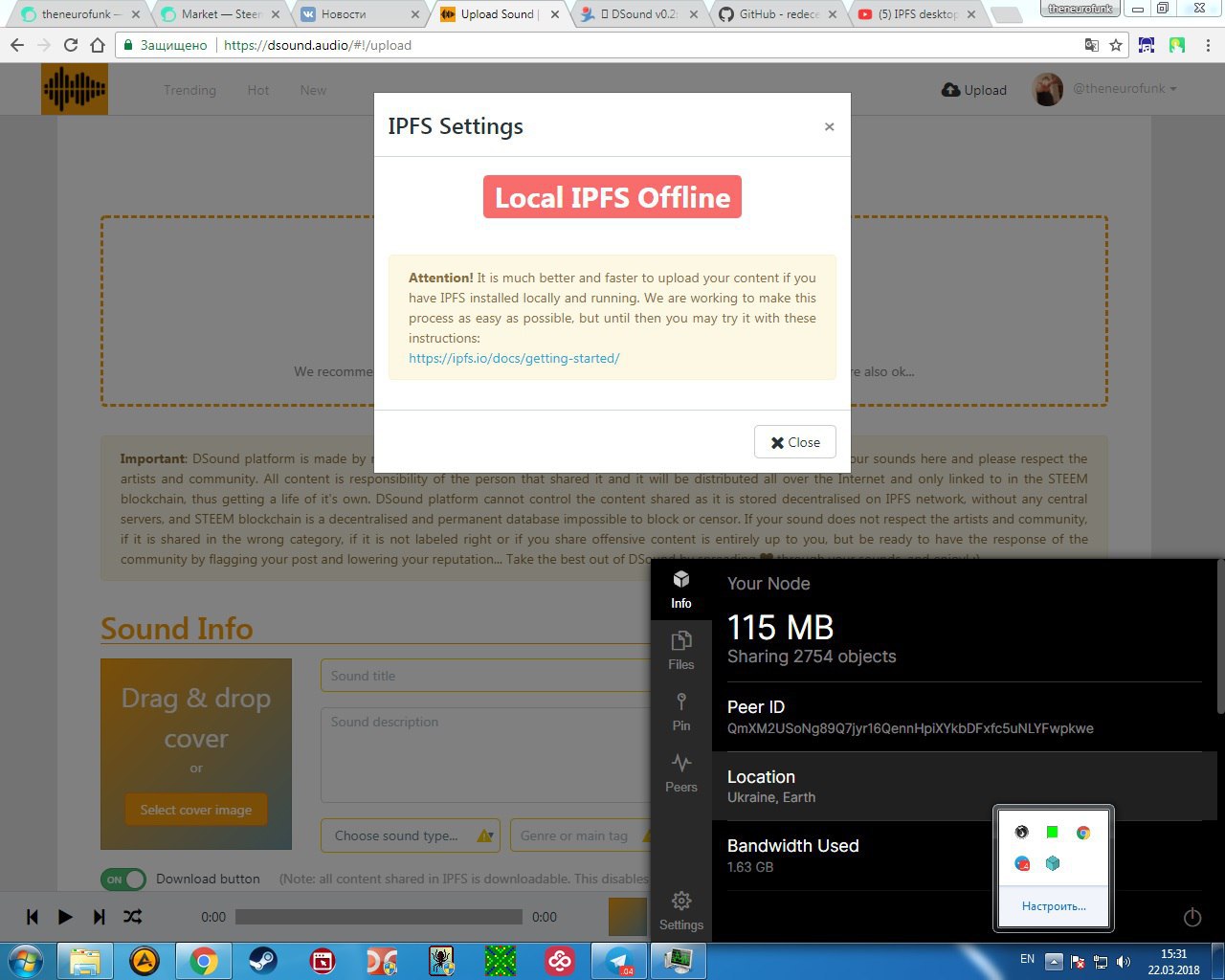Click the volume speaker tray icon
Screen dimensions: 1225x980
coord(1124,961)
